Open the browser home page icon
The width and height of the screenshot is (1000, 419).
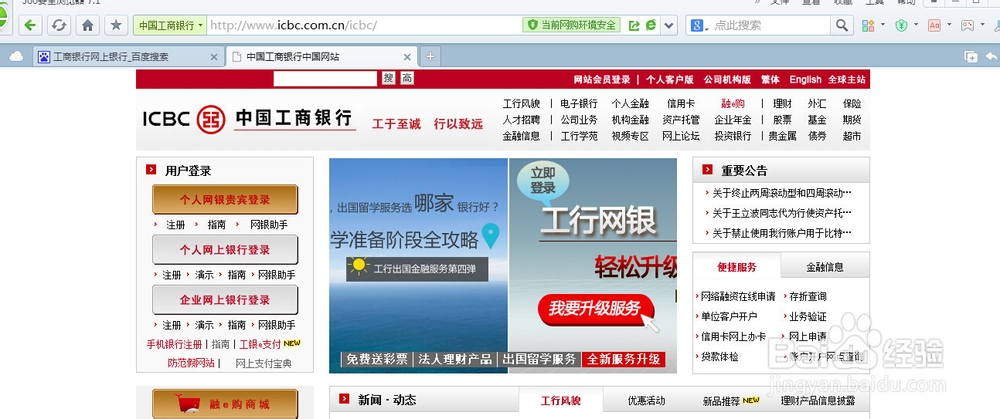point(87,26)
